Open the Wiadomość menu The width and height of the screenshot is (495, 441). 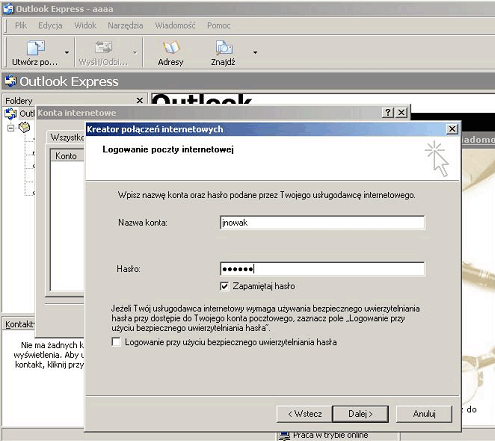175,25
